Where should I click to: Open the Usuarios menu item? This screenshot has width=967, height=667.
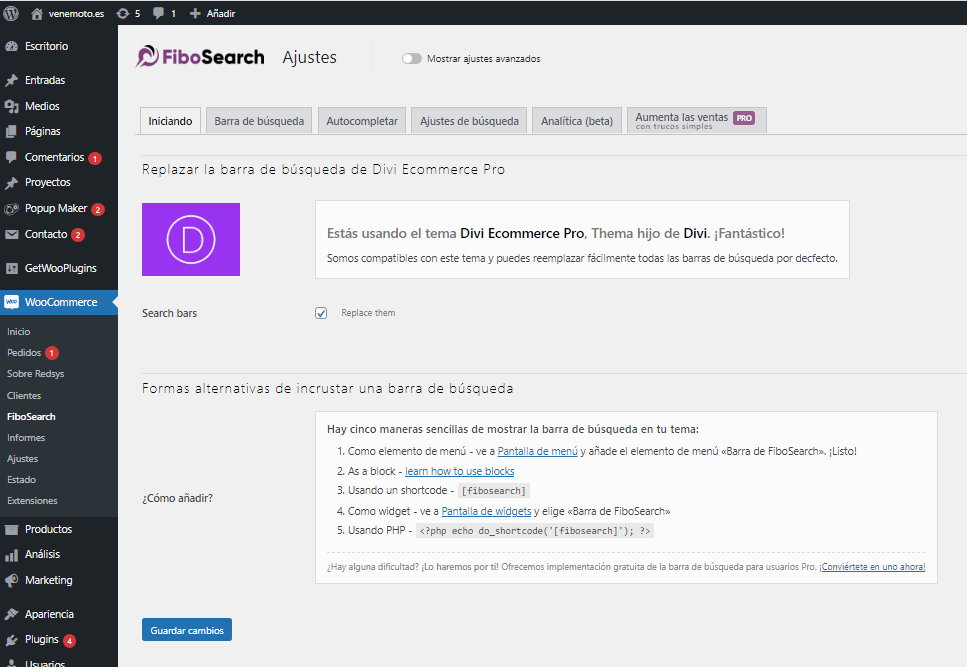pyautogui.click(x=44, y=663)
